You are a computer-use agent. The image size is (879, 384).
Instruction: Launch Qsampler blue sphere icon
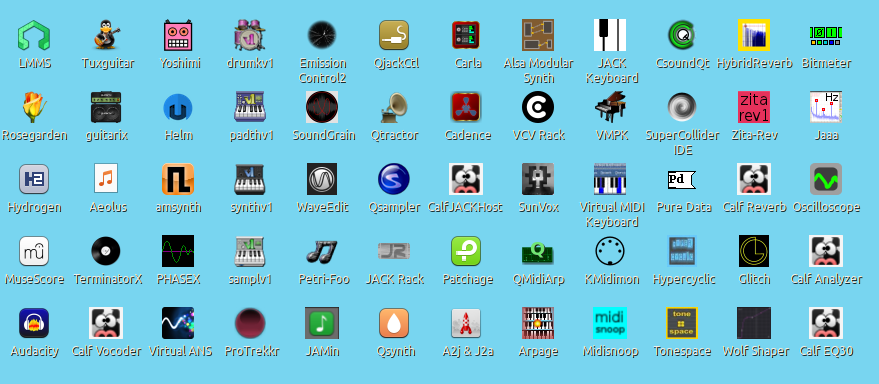click(394, 179)
